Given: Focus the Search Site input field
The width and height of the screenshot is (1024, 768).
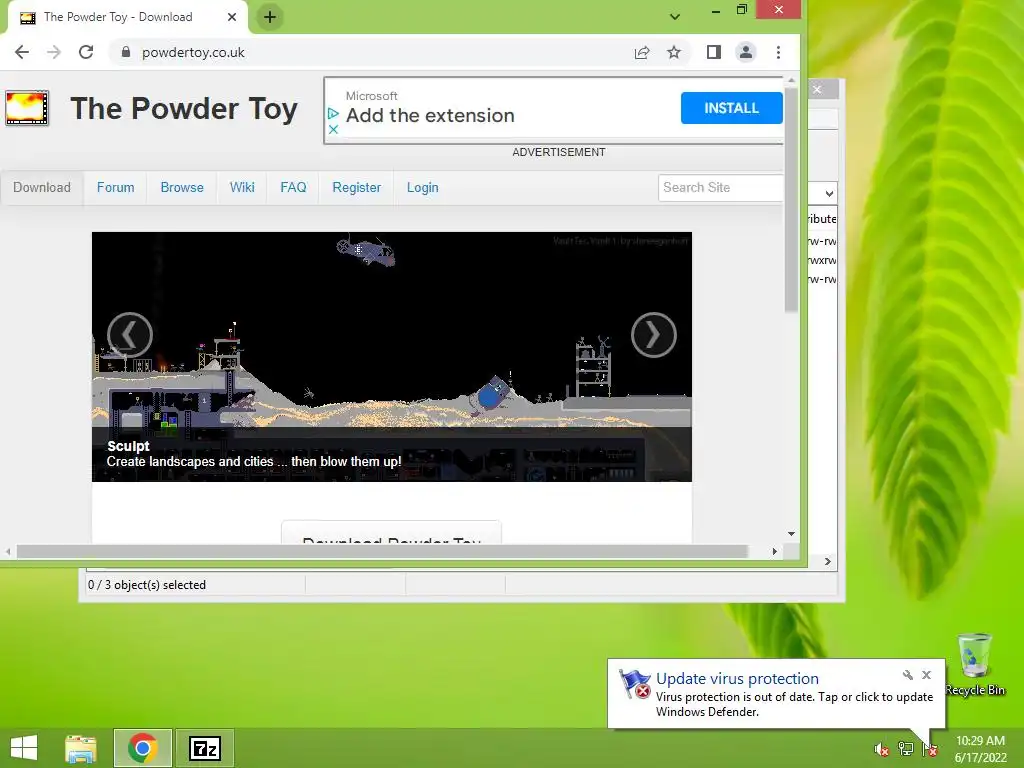Looking at the screenshot, I should pyautogui.click(x=720, y=187).
